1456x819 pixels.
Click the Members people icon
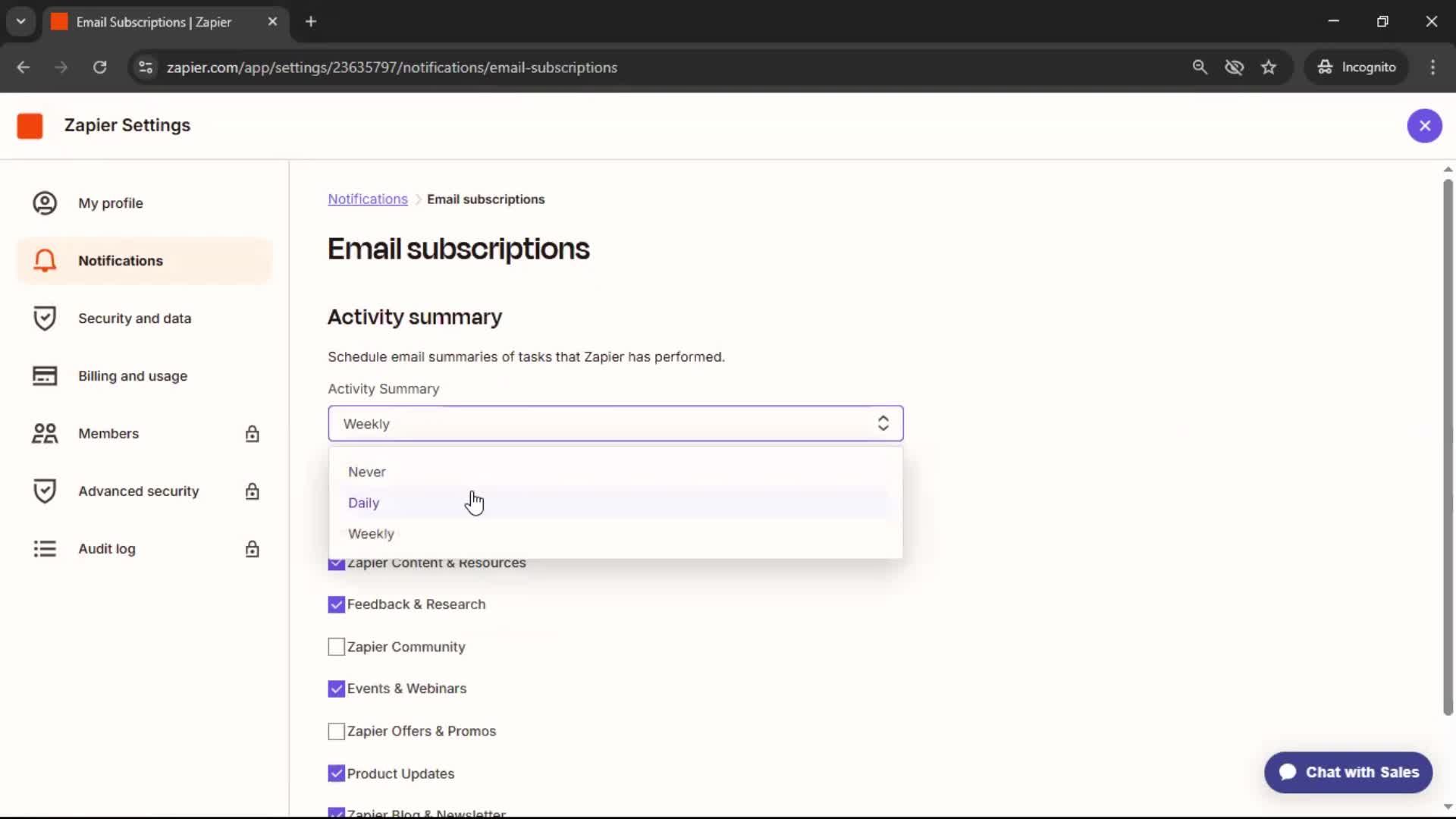(x=45, y=434)
